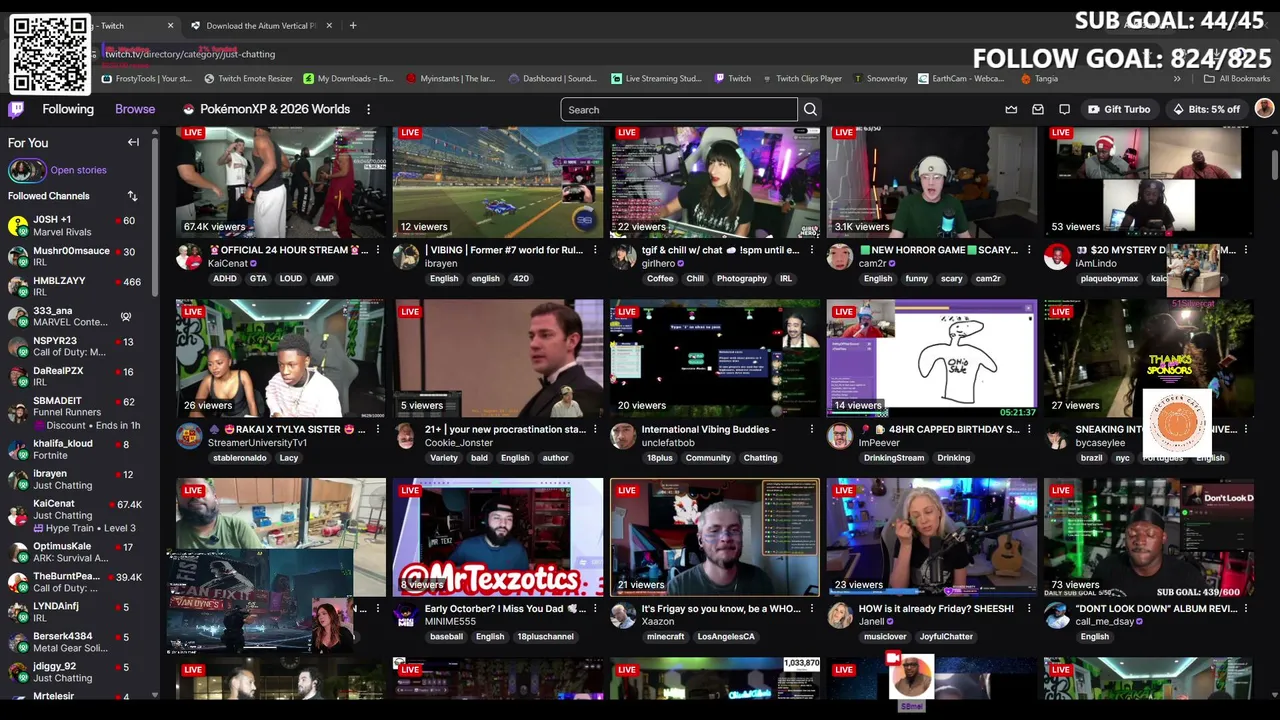
Task: Open options menu for girlhero's stream card
Action: [x=812, y=250]
